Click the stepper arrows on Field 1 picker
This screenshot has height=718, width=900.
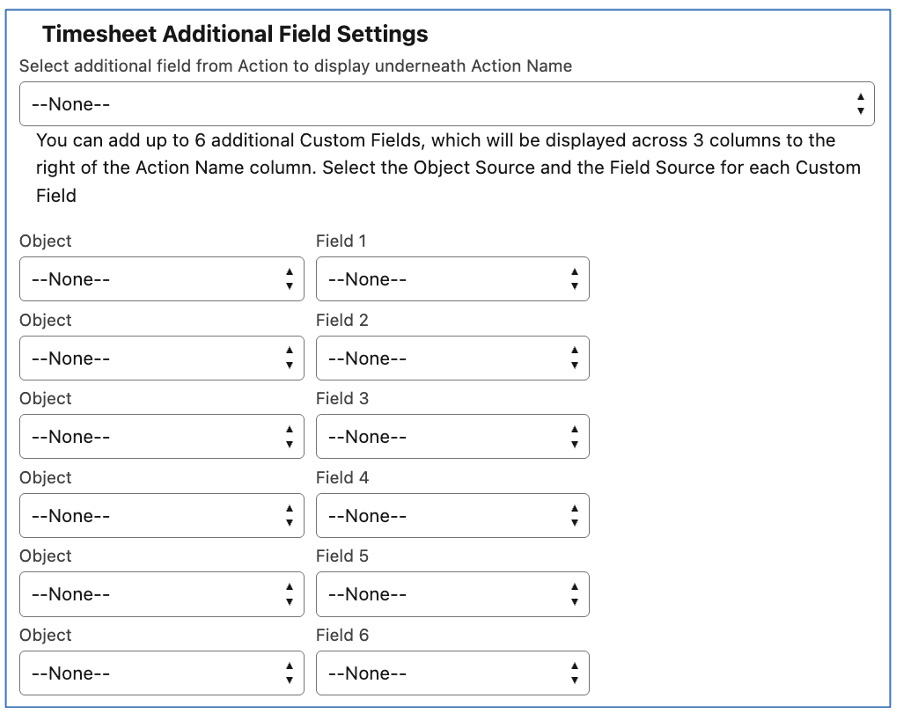click(575, 279)
